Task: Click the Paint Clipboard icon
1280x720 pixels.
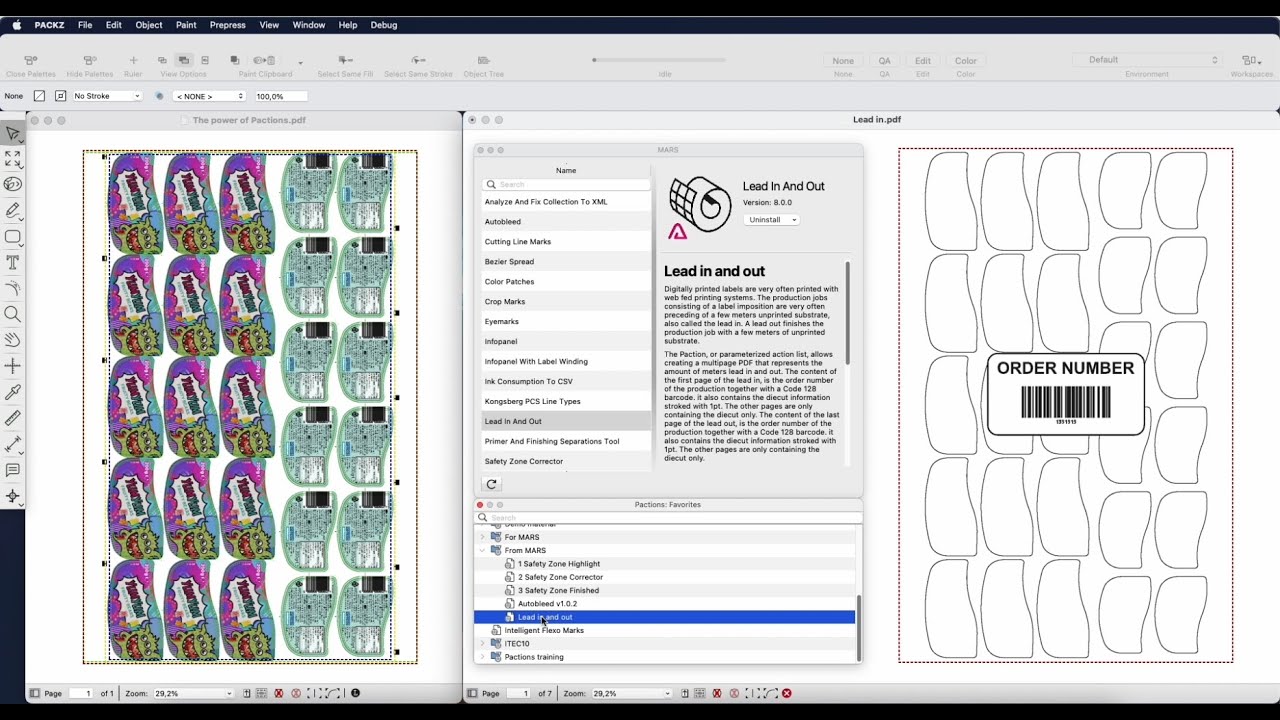Action: (x=265, y=61)
